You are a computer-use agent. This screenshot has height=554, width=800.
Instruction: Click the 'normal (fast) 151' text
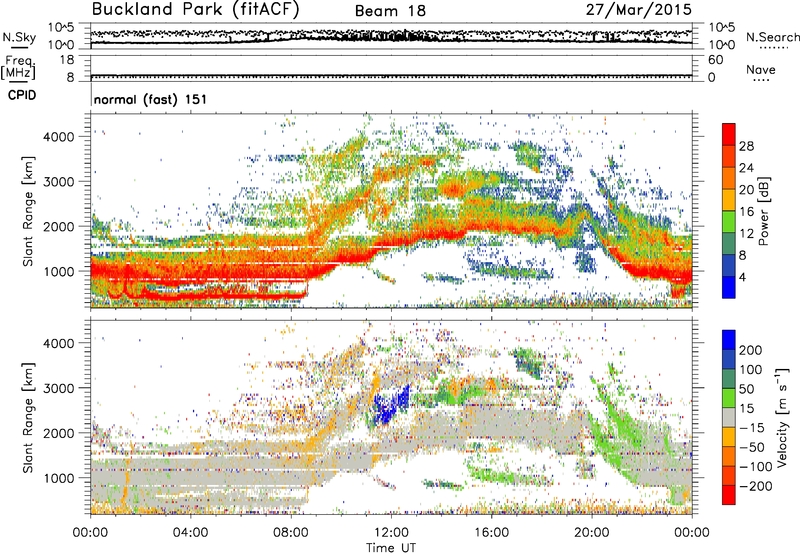[151, 99]
